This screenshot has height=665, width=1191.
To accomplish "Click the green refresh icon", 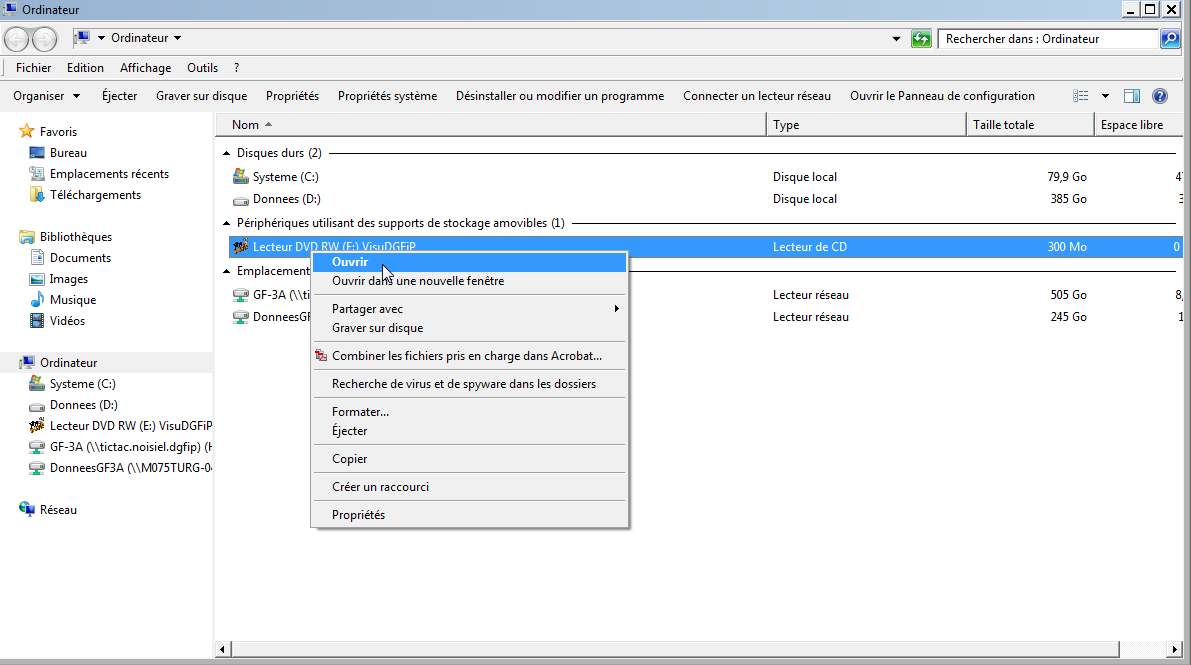I will tap(921, 39).
